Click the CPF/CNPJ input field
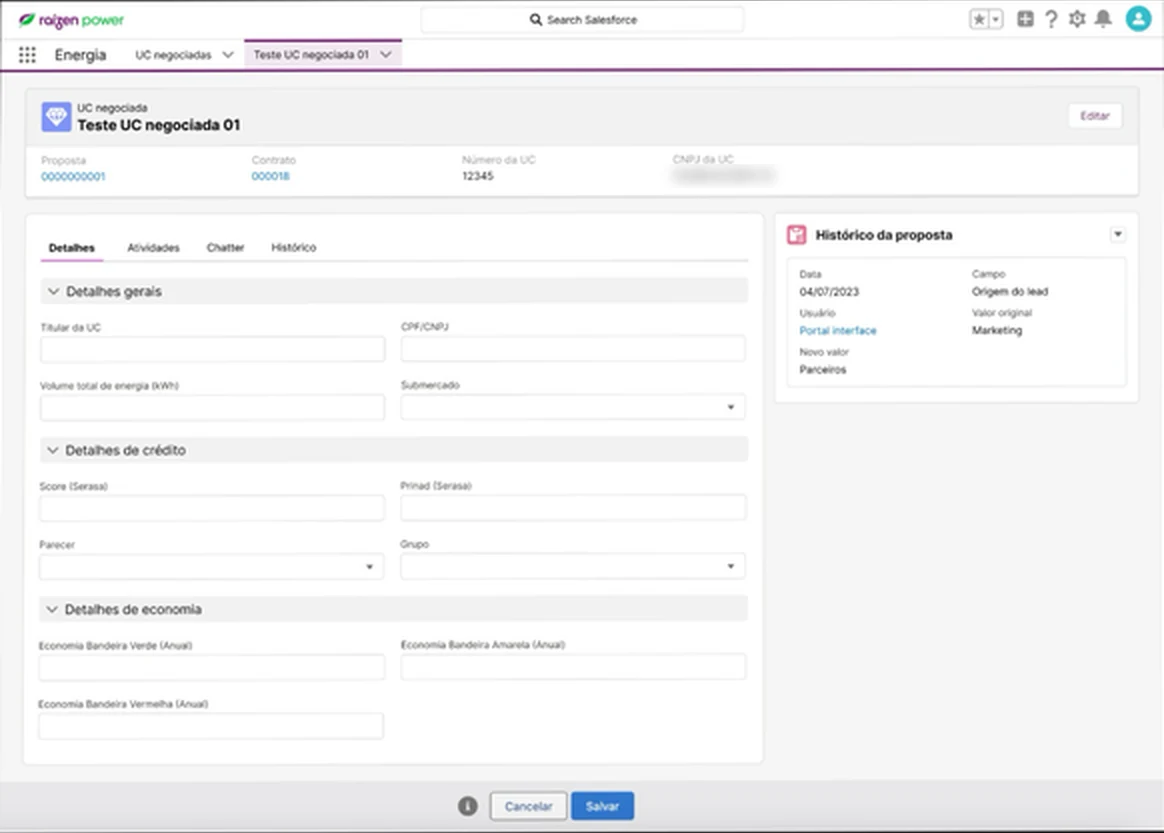Screen dimensions: 1164x833 click(573, 349)
